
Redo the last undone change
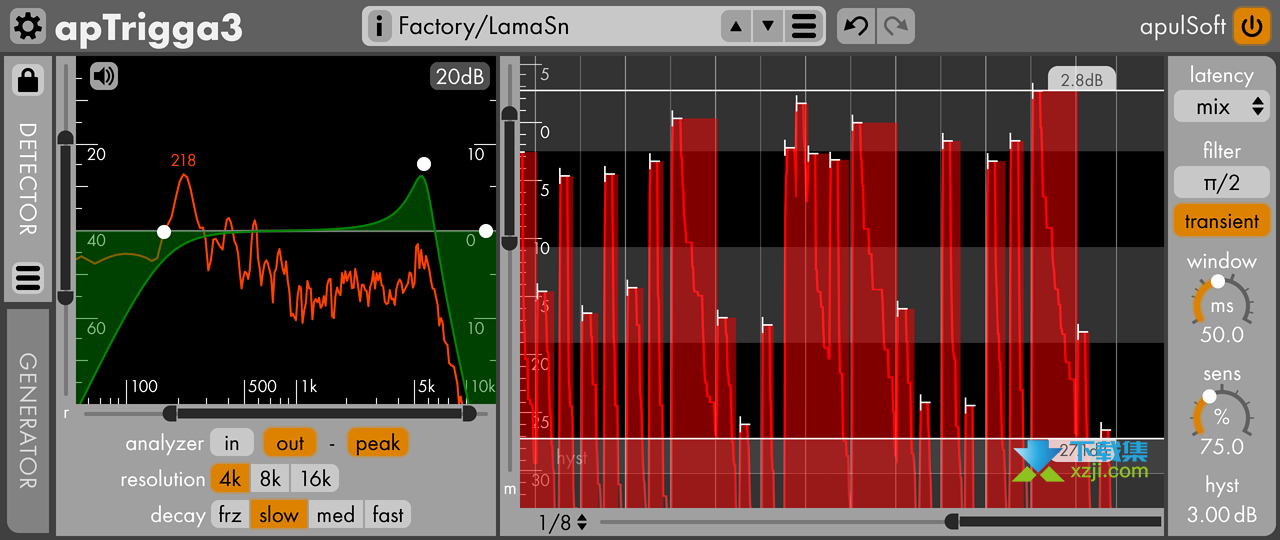coord(895,26)
